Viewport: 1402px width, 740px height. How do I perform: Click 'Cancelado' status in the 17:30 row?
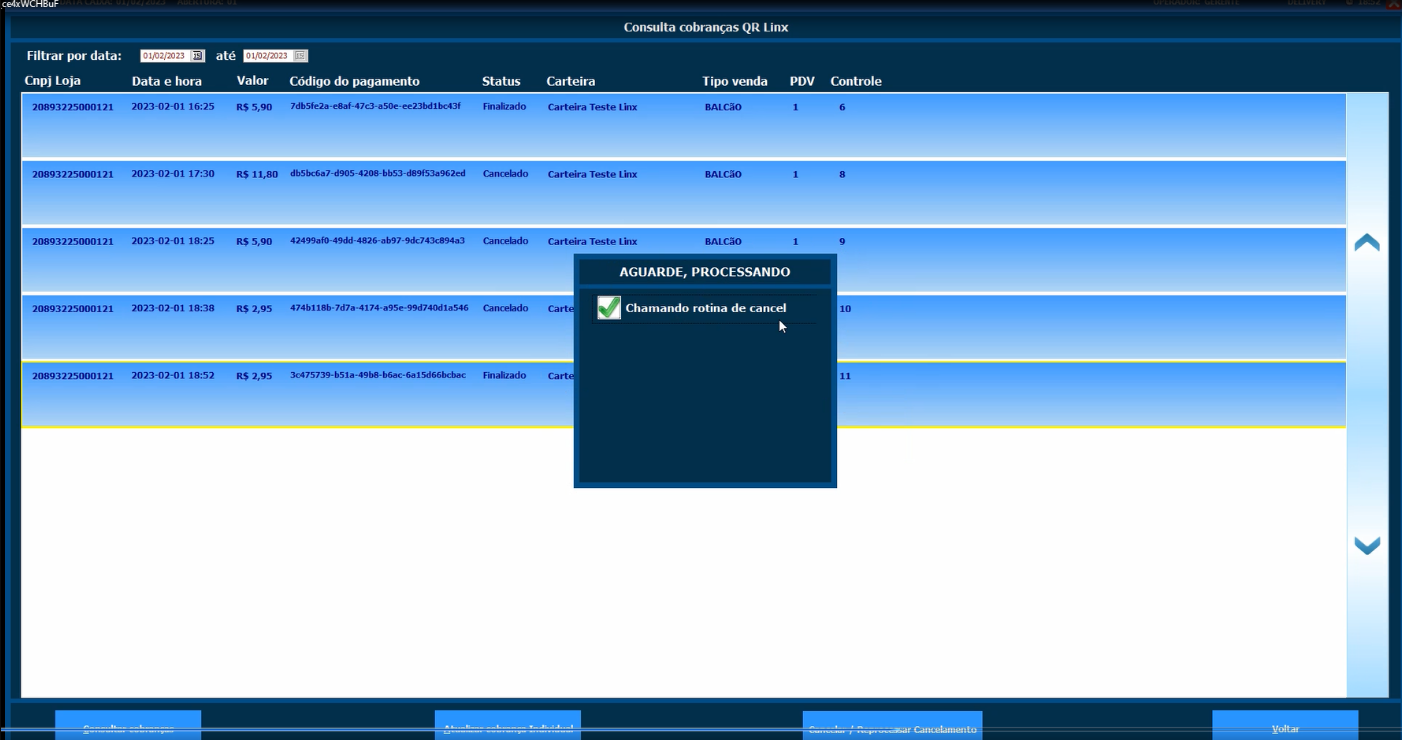click(505, 173)
